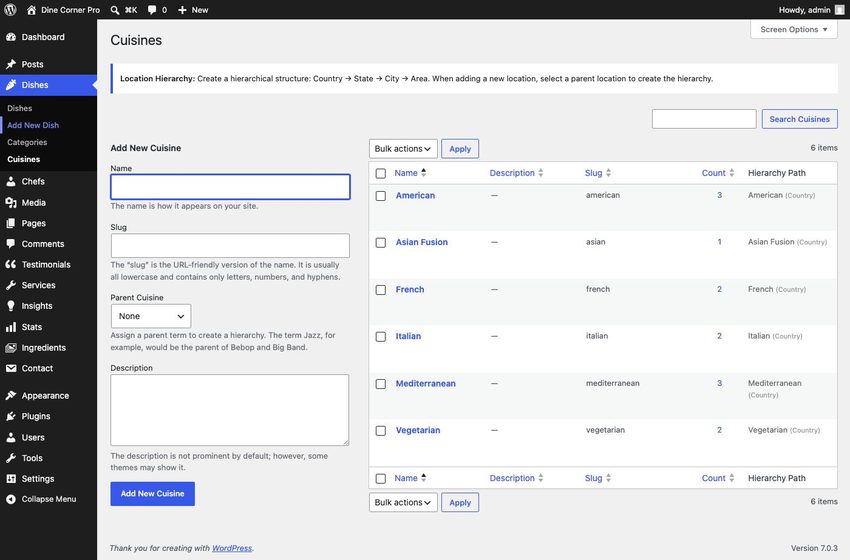The width and height of the screenshot is (850, 560).
Task: Click the home icon beside Dine Corner Pro
Action: pyautogui.click(x=31, y=10)
